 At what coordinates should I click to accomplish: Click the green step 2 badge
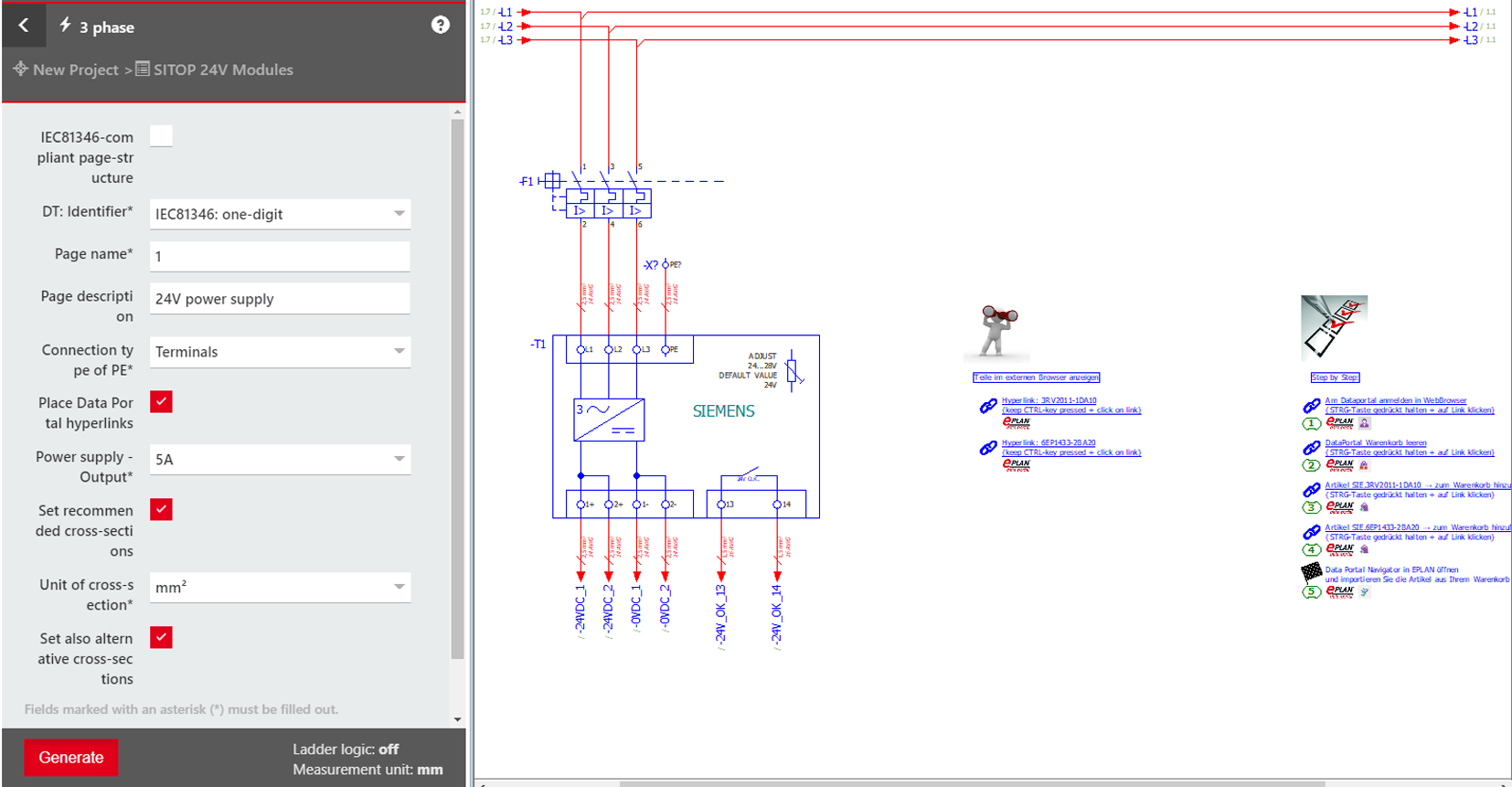[x=1311, y=465]
